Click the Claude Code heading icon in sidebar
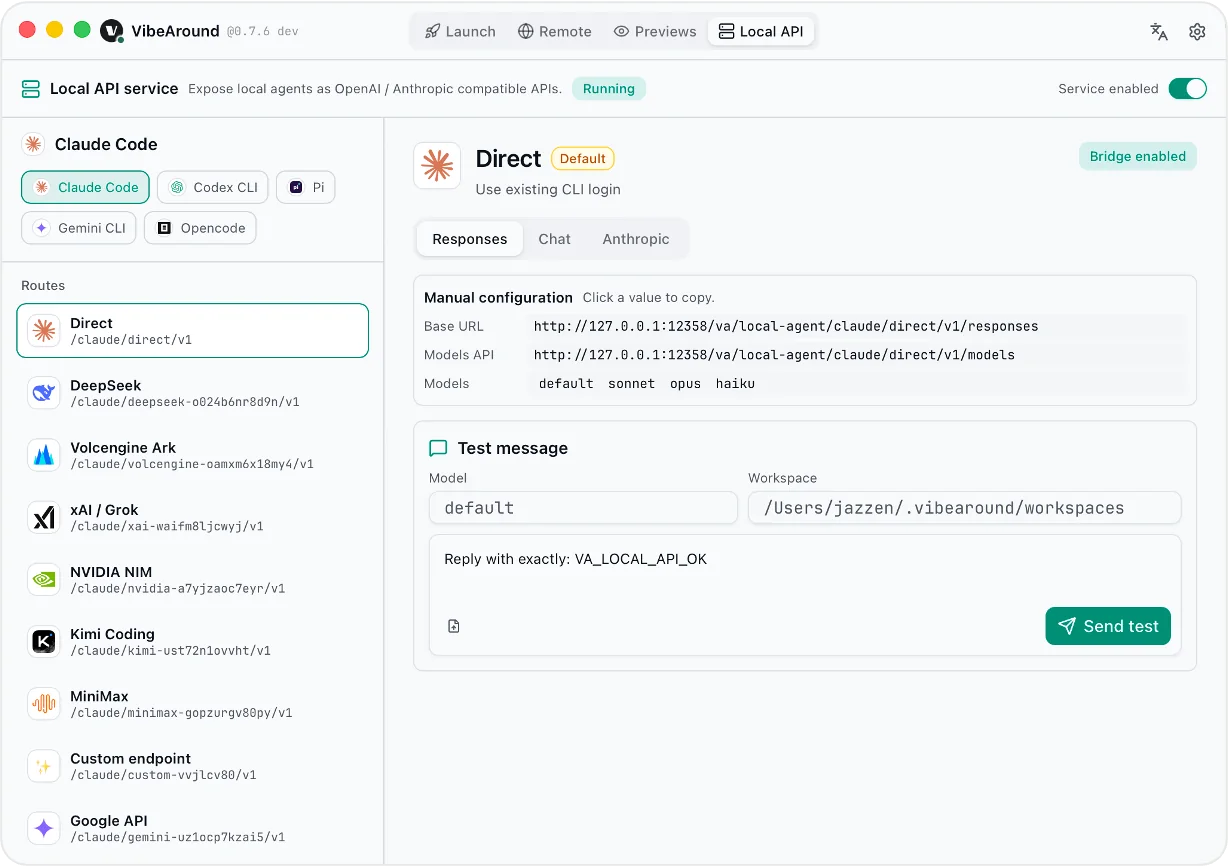 33,144
